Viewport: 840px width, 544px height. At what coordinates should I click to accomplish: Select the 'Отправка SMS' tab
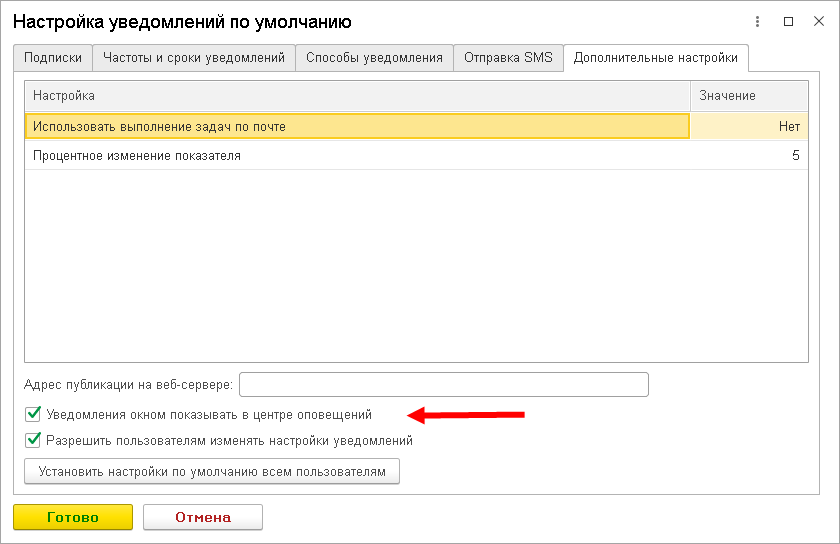coord(508,58)
